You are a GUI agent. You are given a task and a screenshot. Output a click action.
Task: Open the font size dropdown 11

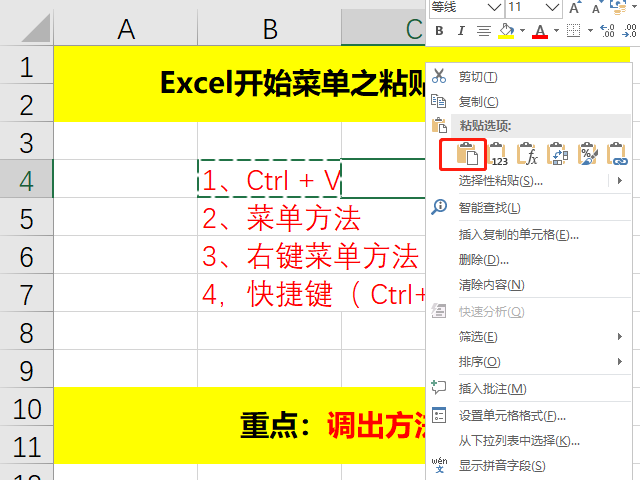click(552, 7)
